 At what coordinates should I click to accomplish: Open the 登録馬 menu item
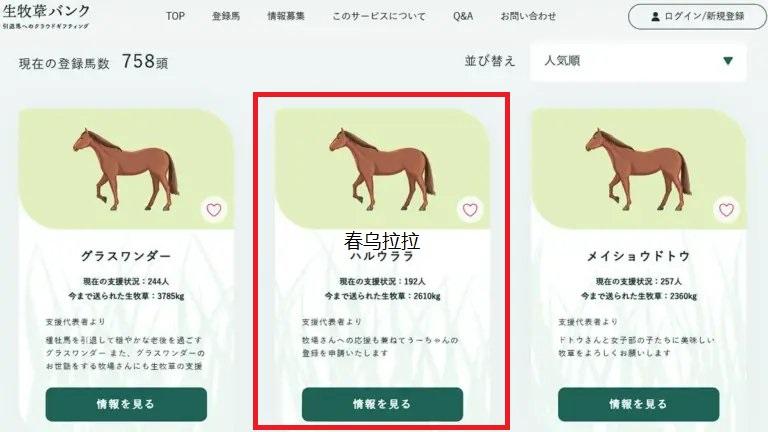point(226,16)
